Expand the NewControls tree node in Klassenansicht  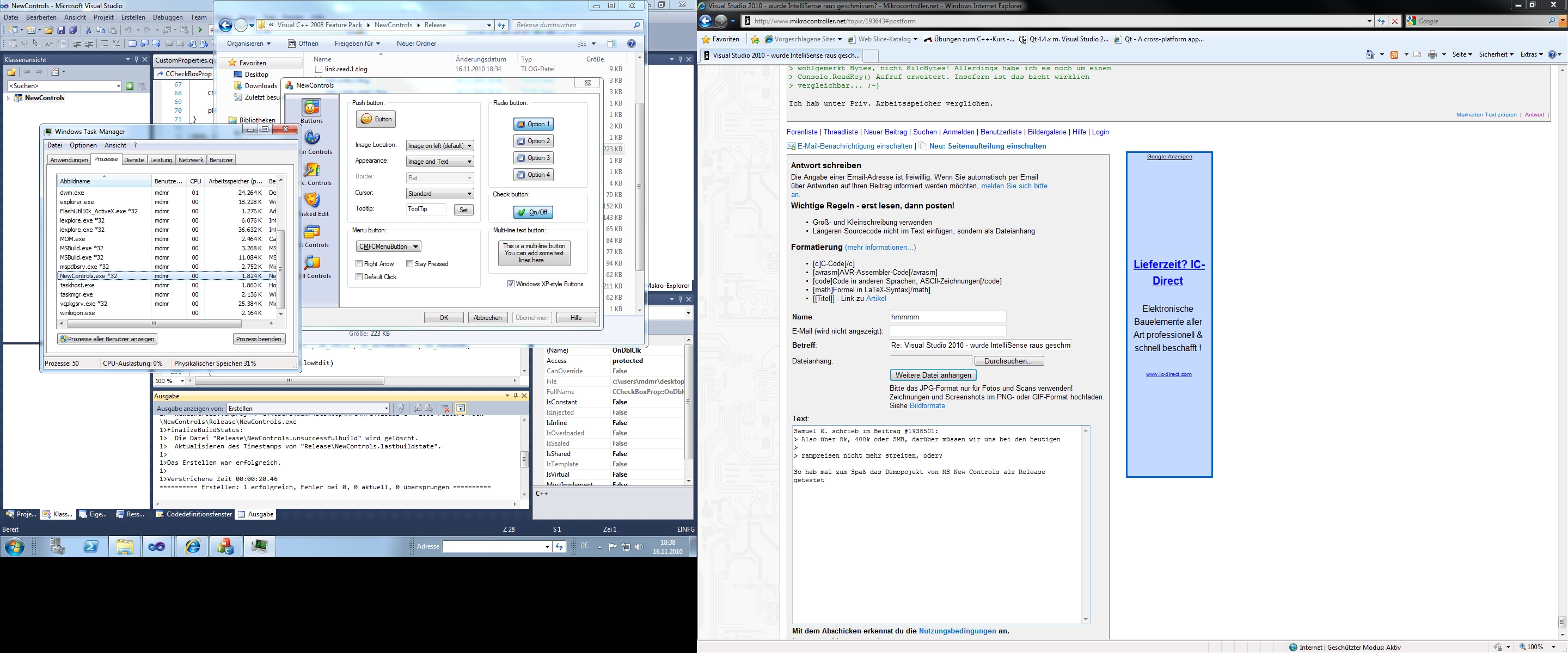pos(9,98)
